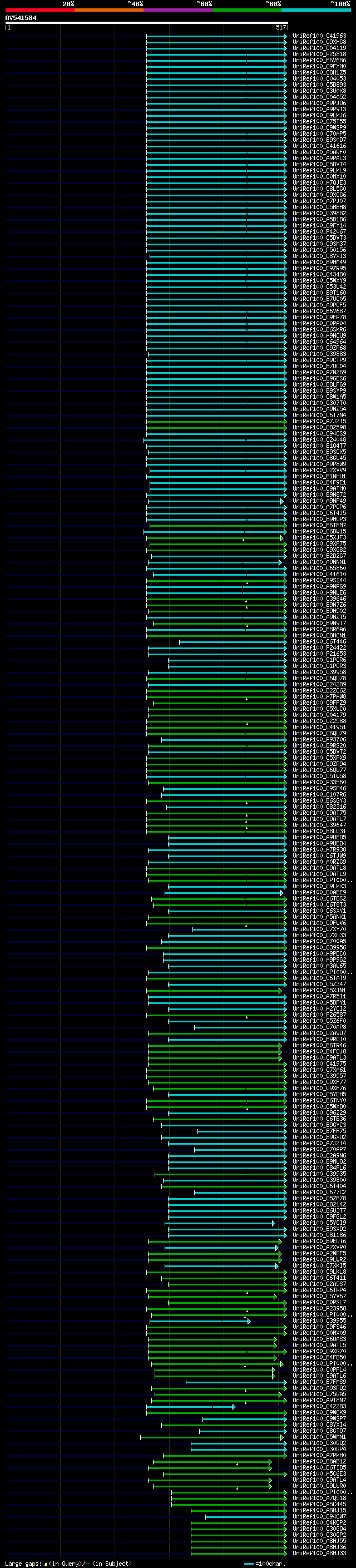
Task: Select label UniRef100_Q41951
Action: (319, 727)
